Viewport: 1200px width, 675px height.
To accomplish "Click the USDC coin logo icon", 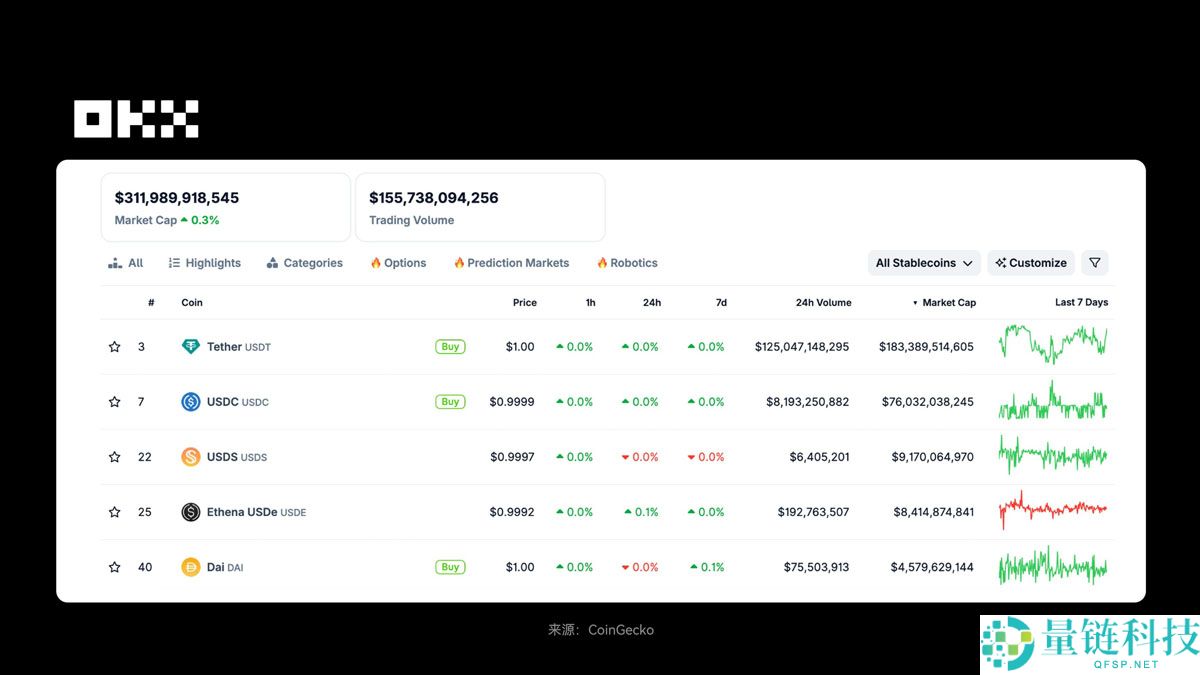I will pyautogui.click(x=190, y=402).
